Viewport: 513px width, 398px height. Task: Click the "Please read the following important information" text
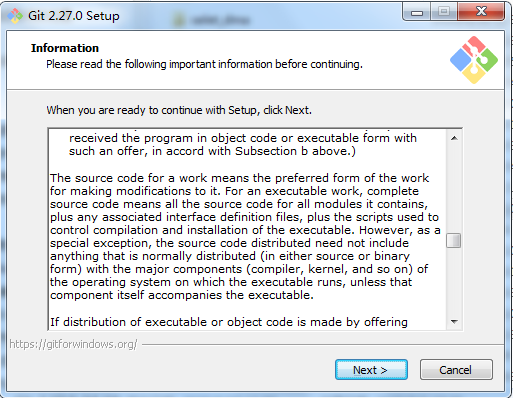tap(204, 64)
